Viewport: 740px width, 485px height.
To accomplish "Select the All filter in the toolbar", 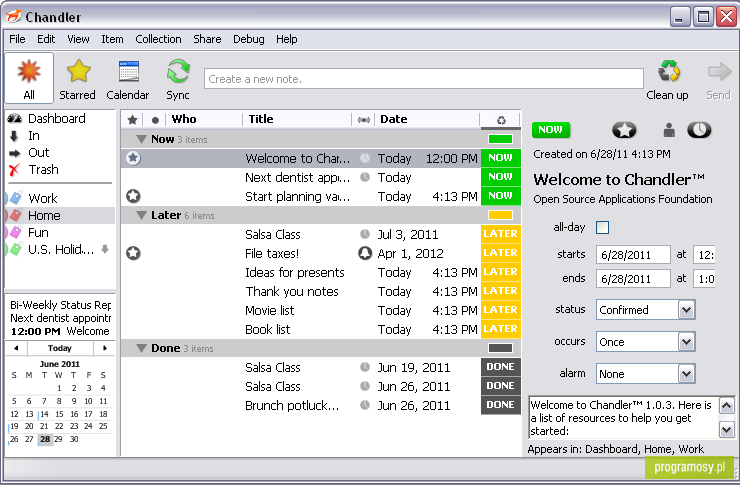I will point(29,78).
